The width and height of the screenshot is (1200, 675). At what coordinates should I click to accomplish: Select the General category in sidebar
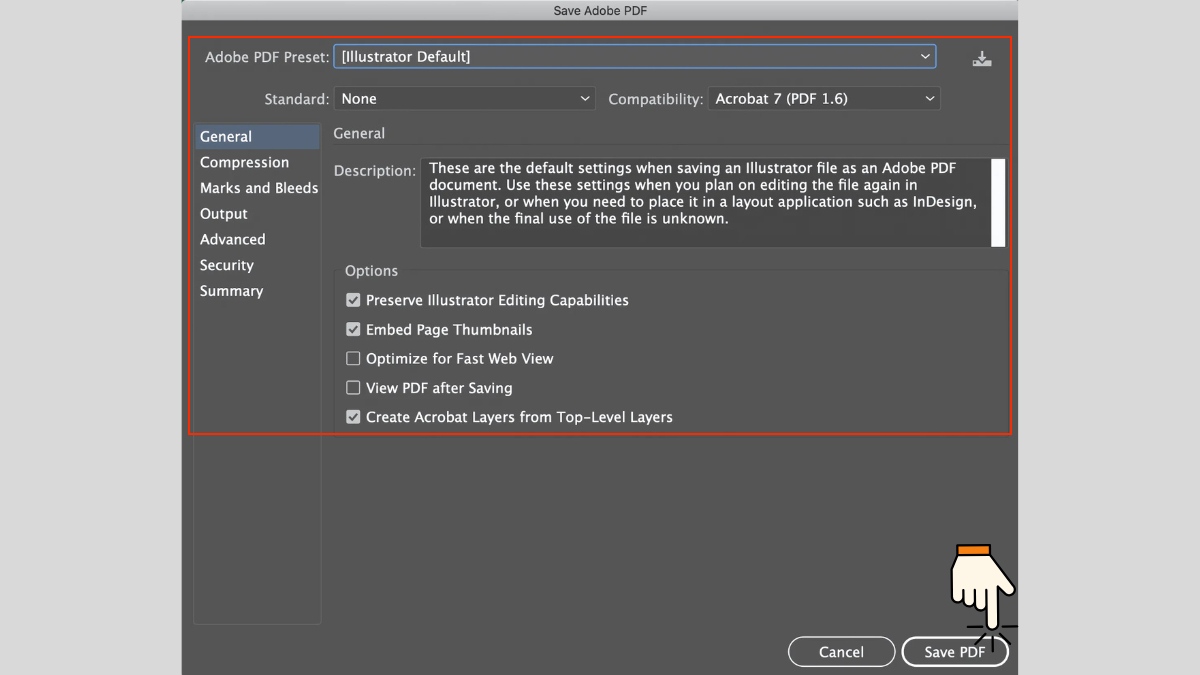257,137
